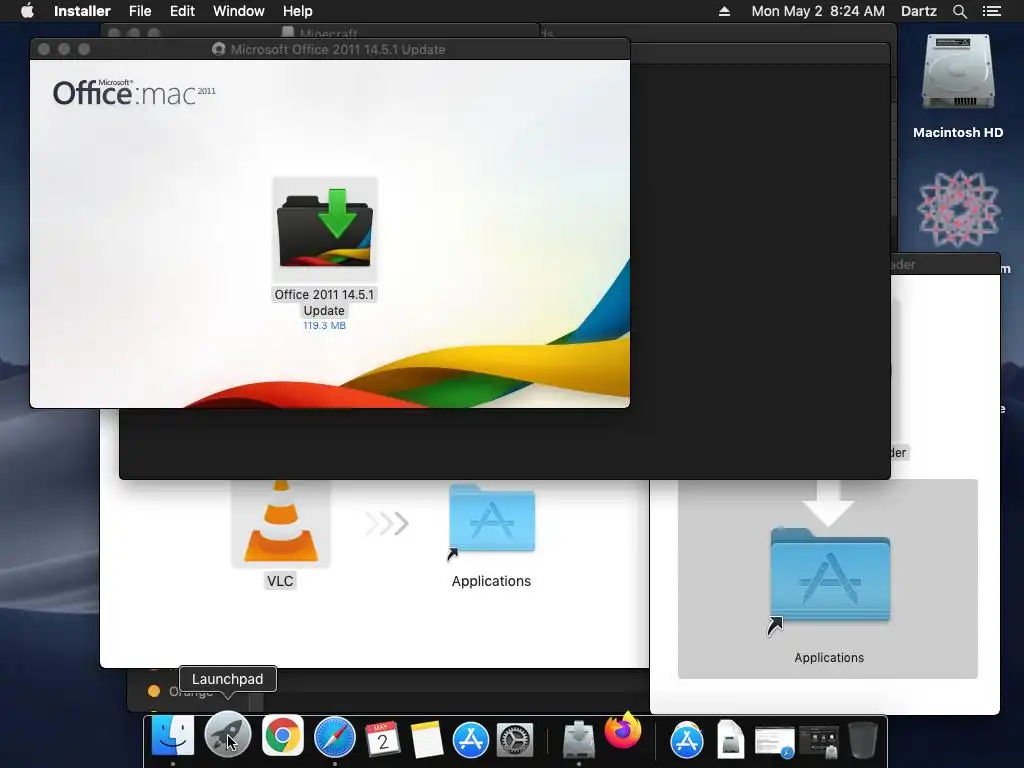Open the Notes app in Dock
The image size is (1024, 768).
pyautogui.click(x=427, y=739)
